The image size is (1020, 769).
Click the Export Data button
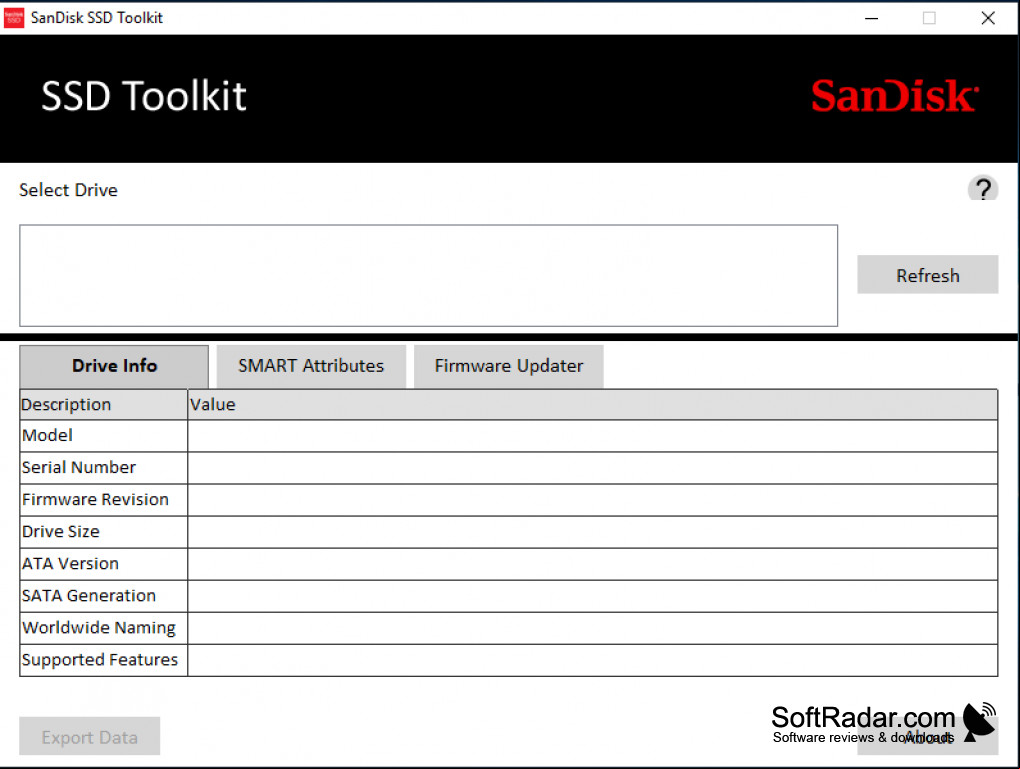[90, 736]
